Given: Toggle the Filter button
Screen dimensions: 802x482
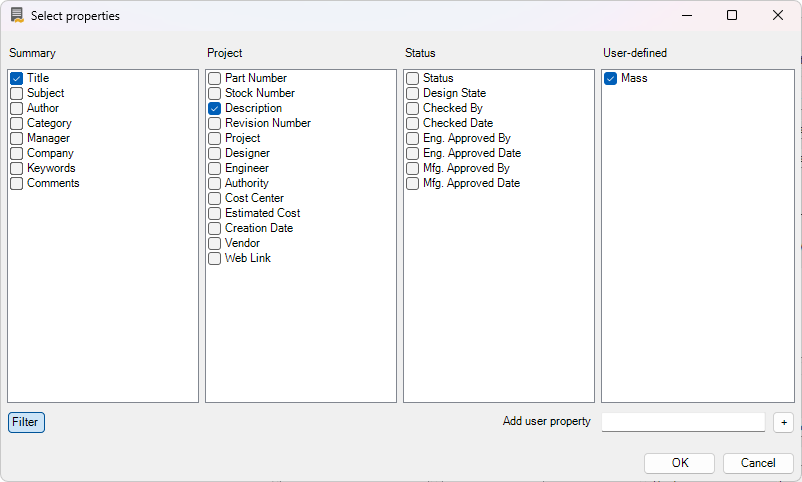Looking at the screenshot, I should (x=26, y=422).
